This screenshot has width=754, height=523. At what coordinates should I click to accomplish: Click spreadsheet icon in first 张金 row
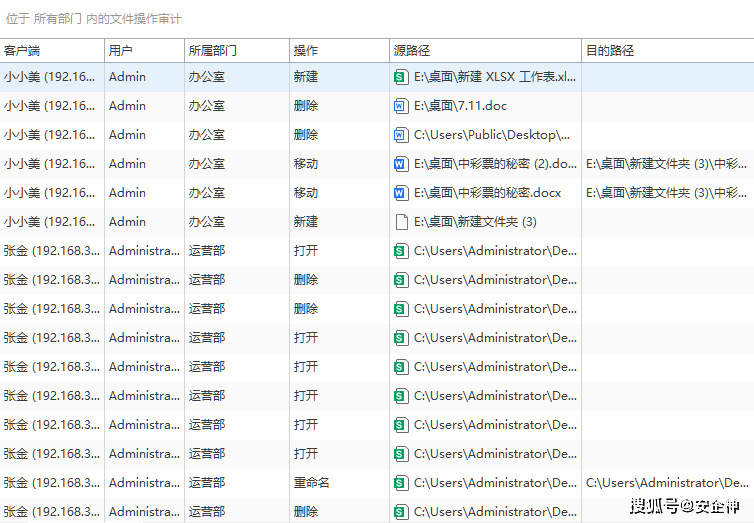point(401,250)
